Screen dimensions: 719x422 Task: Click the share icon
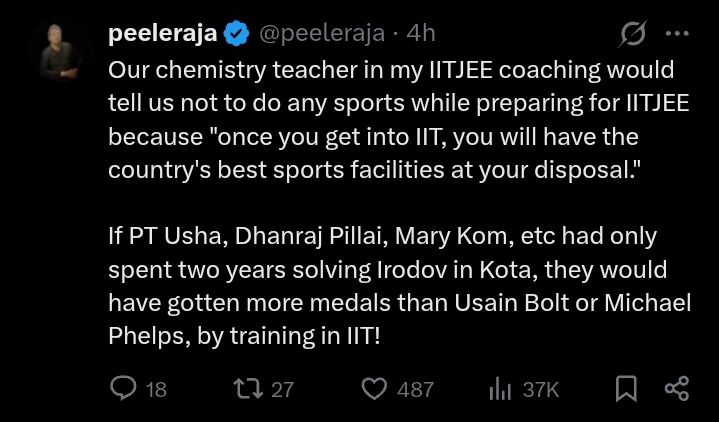tap(677, 388)
